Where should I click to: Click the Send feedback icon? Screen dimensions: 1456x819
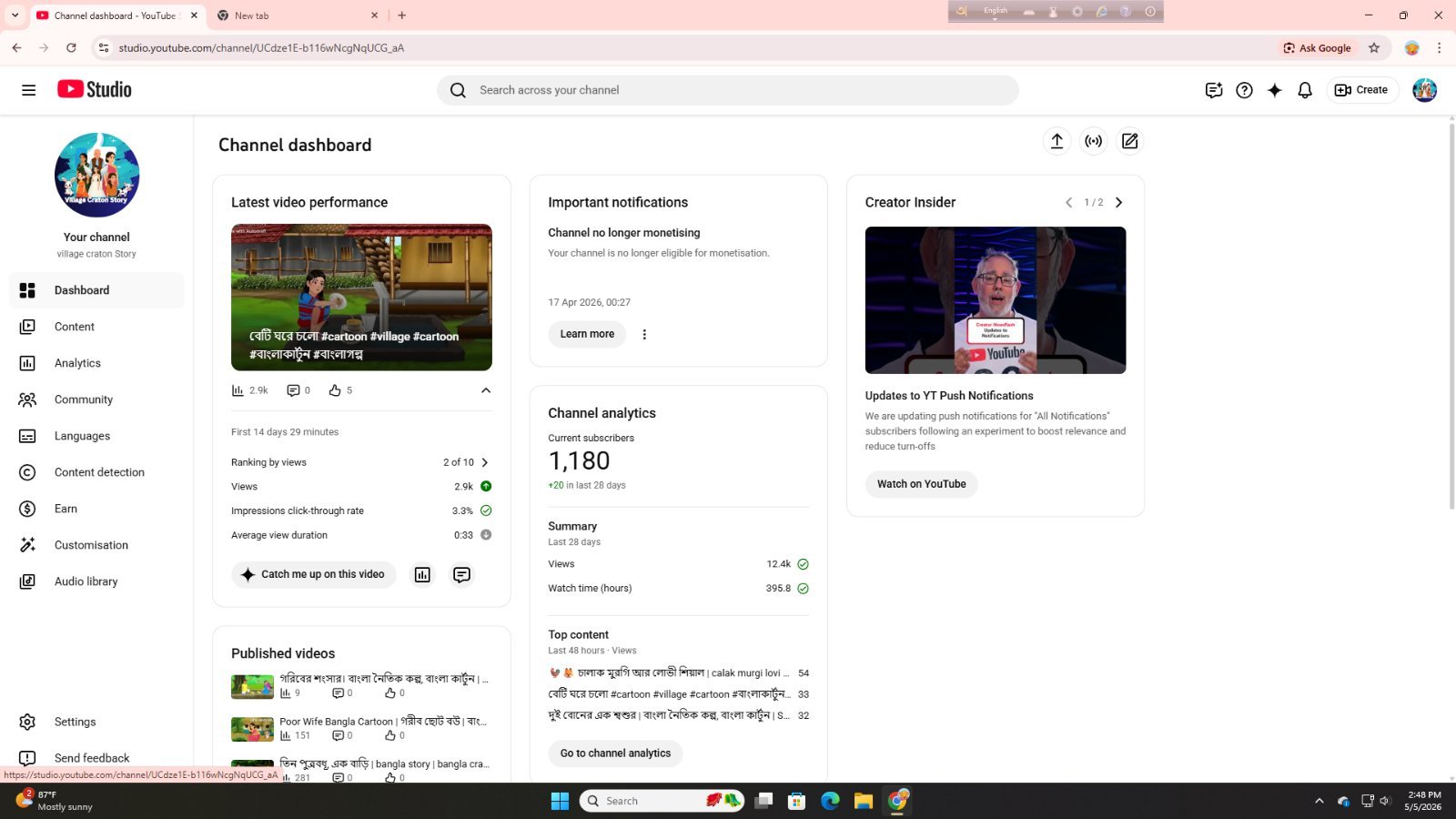click(27, 758)
